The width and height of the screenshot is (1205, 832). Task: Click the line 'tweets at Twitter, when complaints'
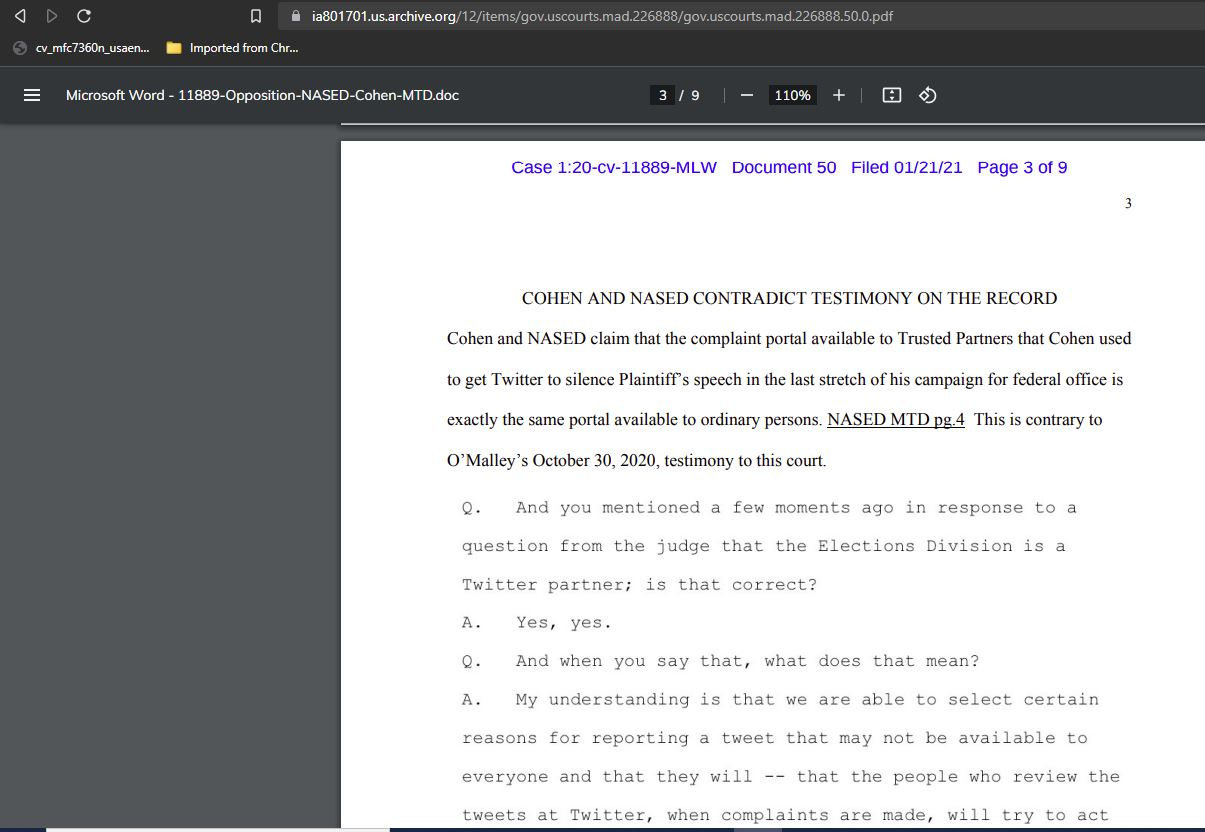(x=785, y=815)
